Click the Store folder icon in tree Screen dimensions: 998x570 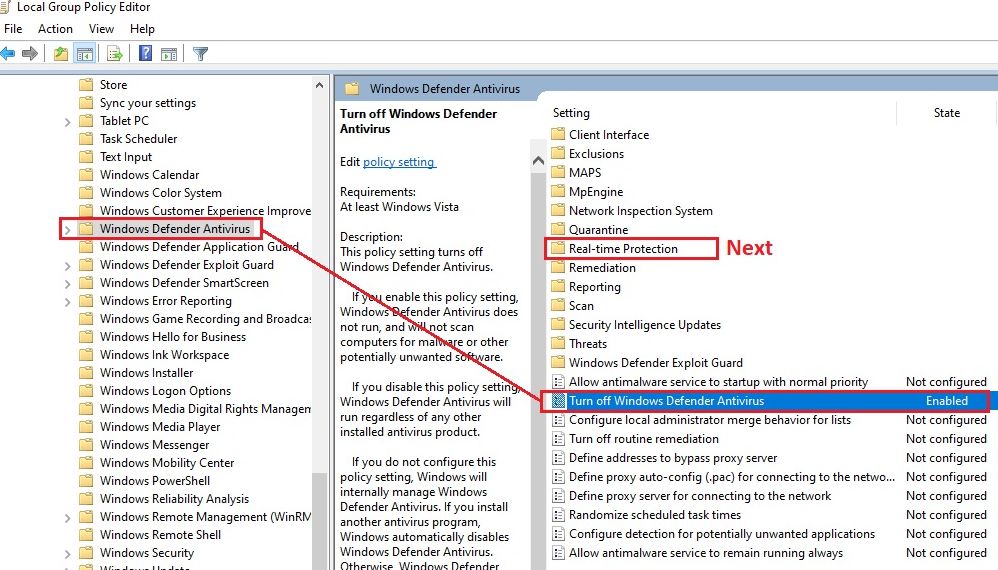[x=86, y=85]
